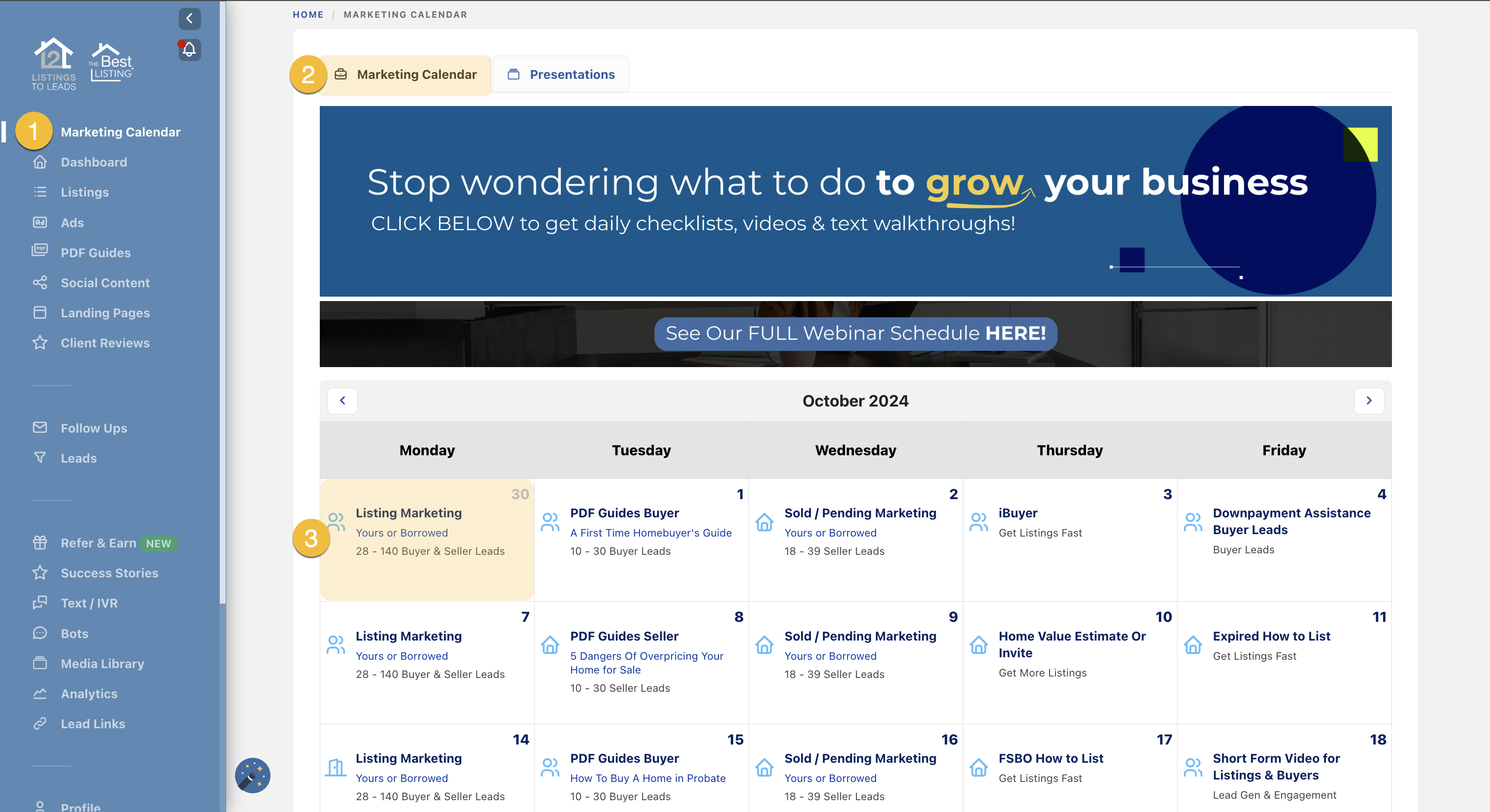Screen dimensions: 1490x812
Task: Click the magic wand assistant icon
Action: coord(252,775)
